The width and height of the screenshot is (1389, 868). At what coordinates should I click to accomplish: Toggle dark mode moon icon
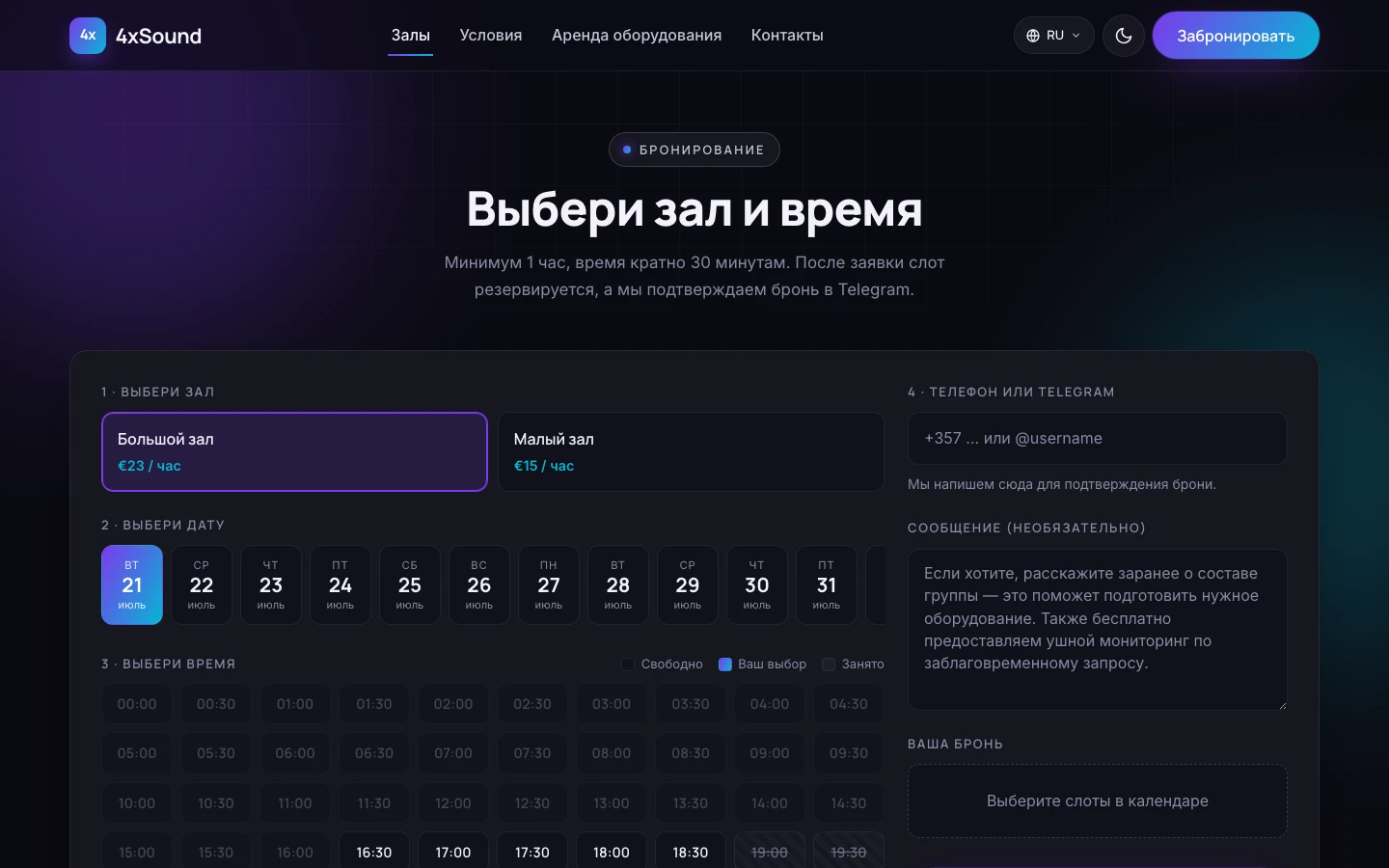pos(1124,36)
